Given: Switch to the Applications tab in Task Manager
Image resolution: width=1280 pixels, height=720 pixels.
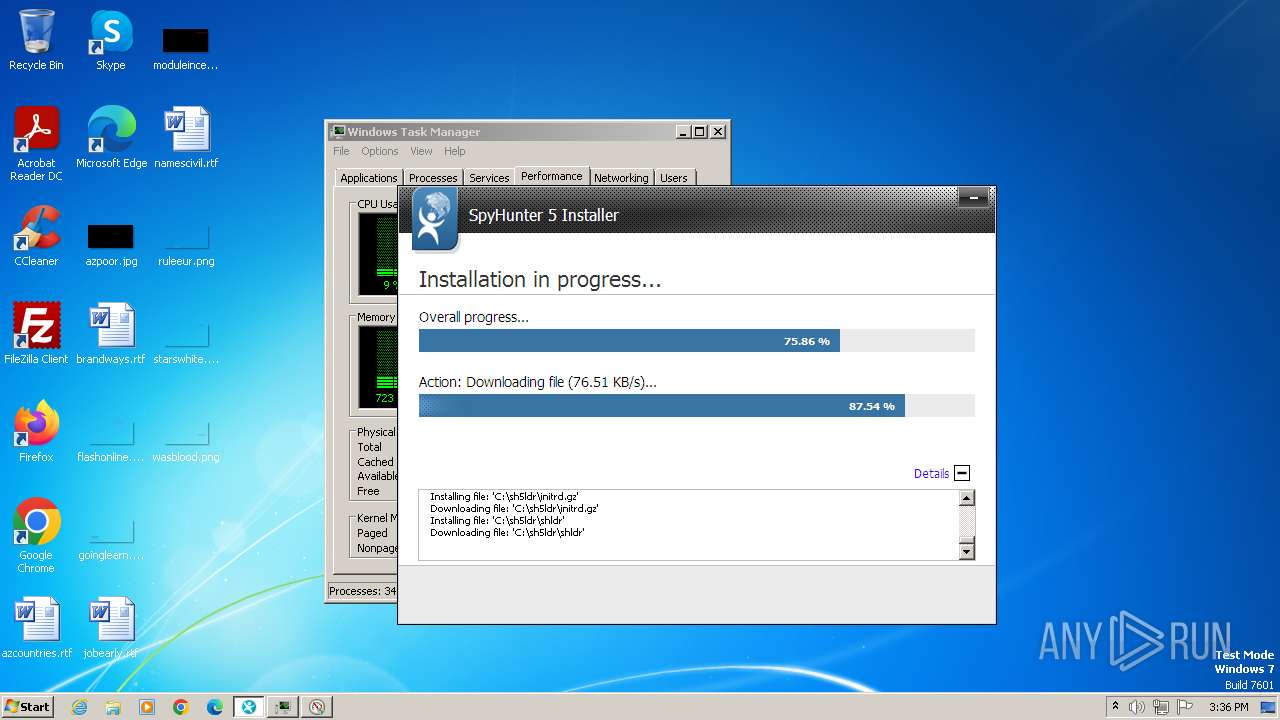Looking at the screenshot, I should pyautogui.click(x=368, y=178).
